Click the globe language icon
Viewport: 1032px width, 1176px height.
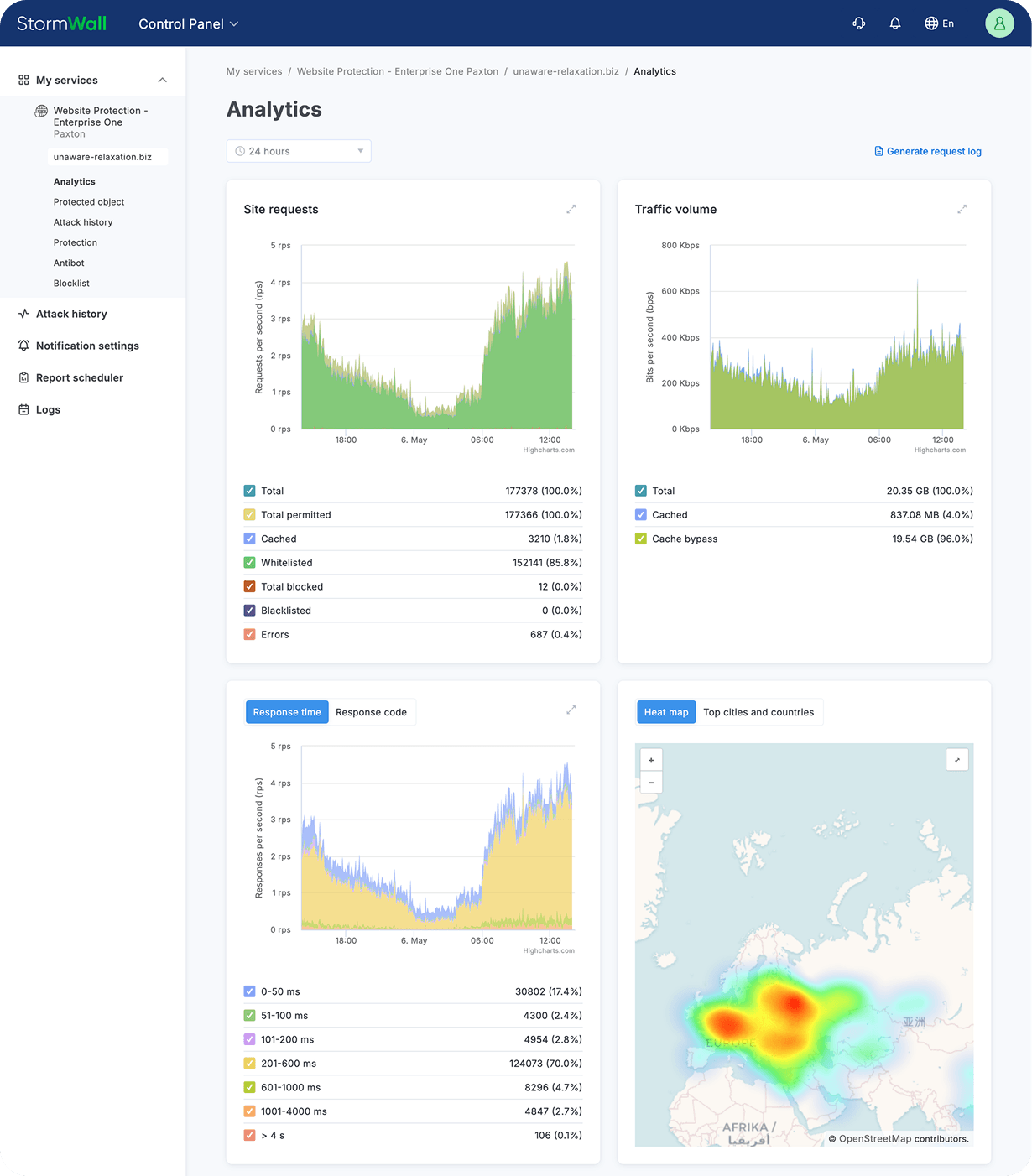[x=931, y=23]
